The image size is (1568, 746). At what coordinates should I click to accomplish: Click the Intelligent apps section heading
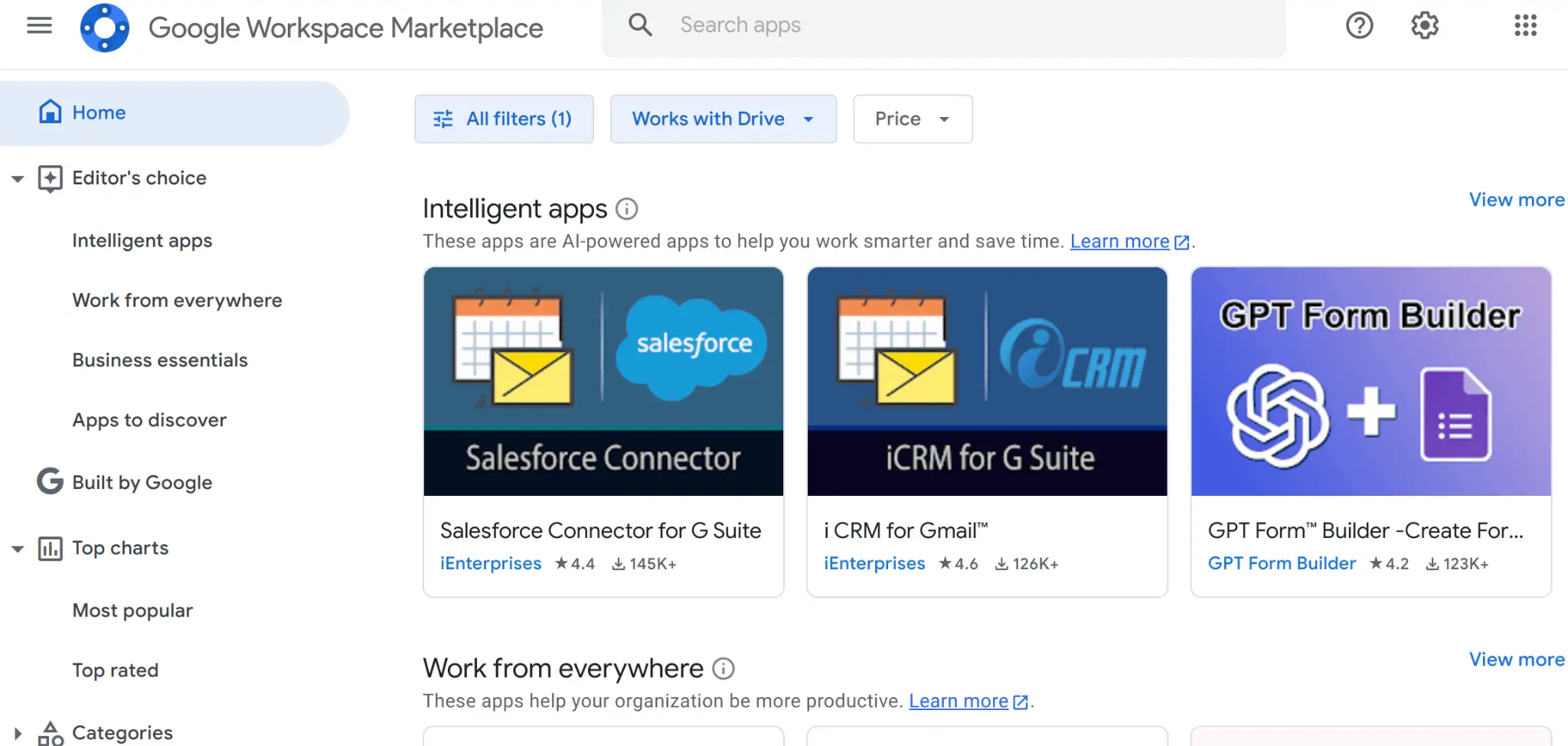coord(514,210)
